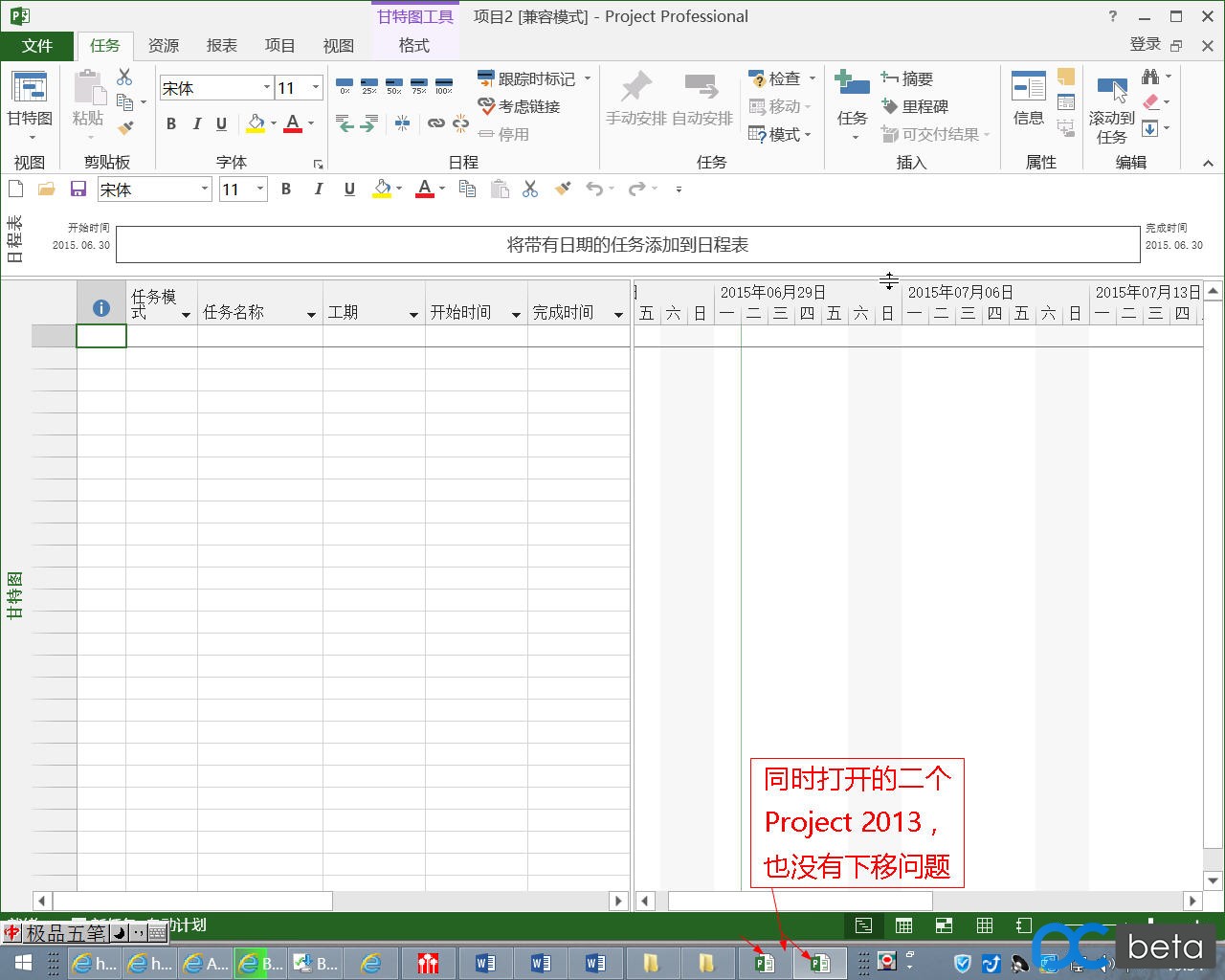Viewport: 1225px width, 980px height.
Task: Click the Insert Task (任务) button
Action: 852,105
